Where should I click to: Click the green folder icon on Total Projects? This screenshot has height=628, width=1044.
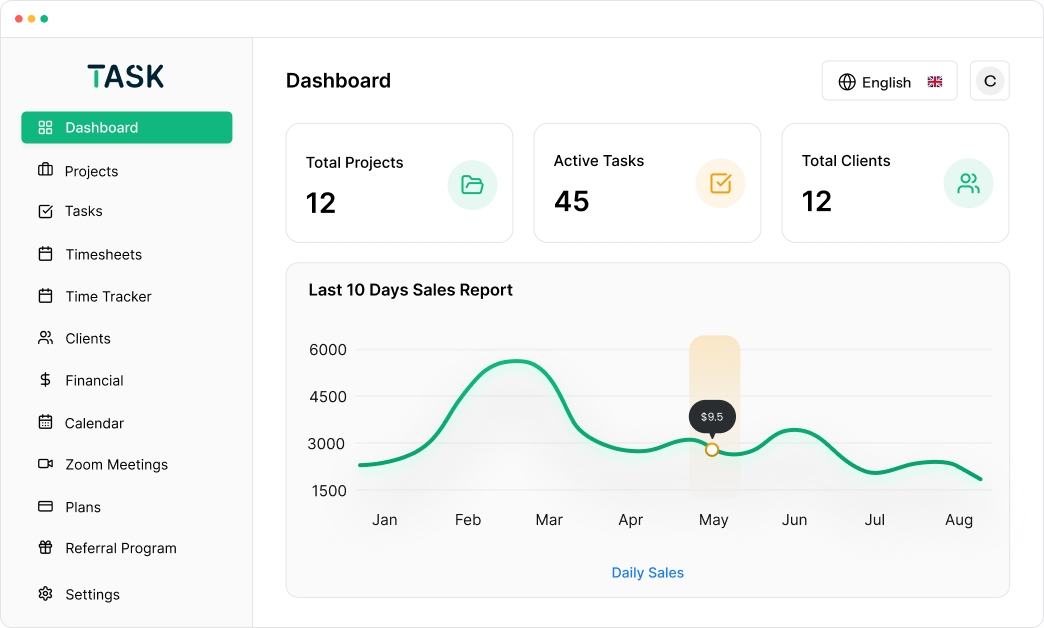tap(472, 184)
